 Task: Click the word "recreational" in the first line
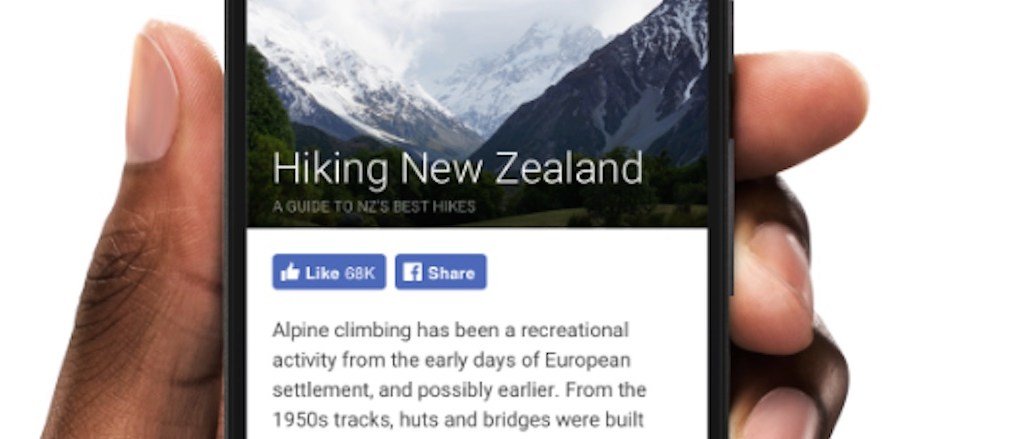click(570, 330)
